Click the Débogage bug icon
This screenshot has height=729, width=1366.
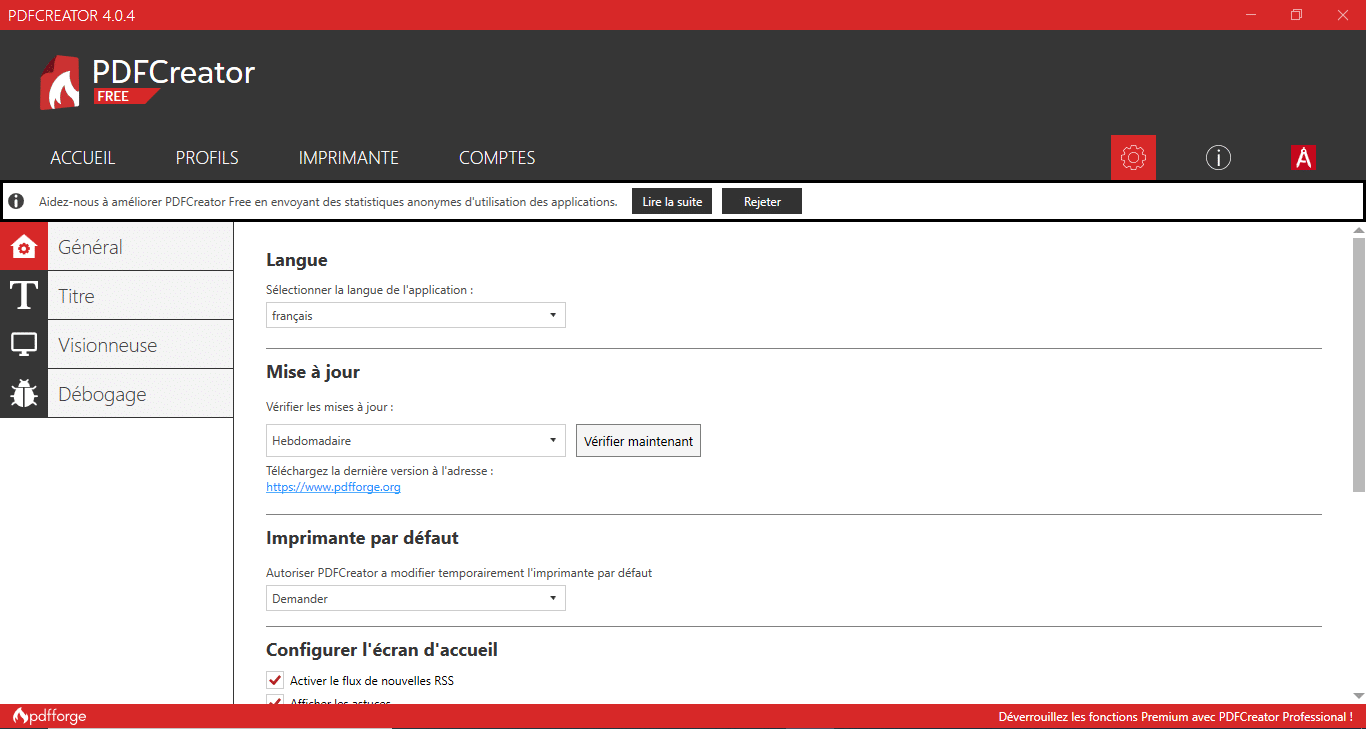24,394
